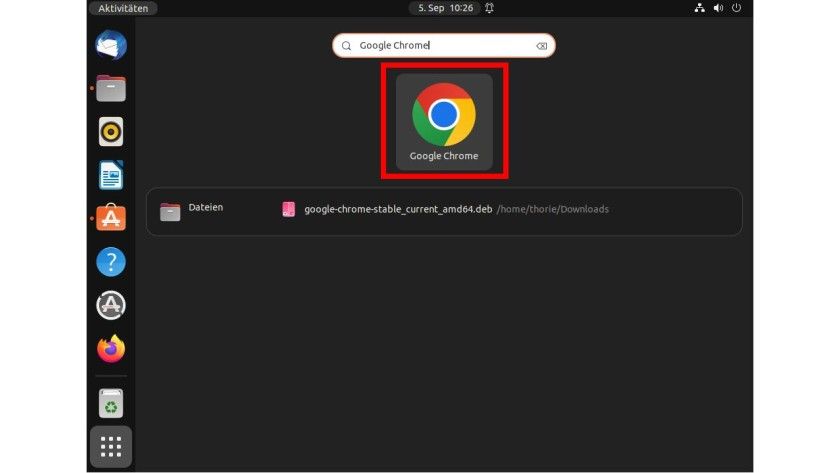Launch Google Chrome from search results
The height and width of the screenshot is (473, 840).
tap(444, 122)
